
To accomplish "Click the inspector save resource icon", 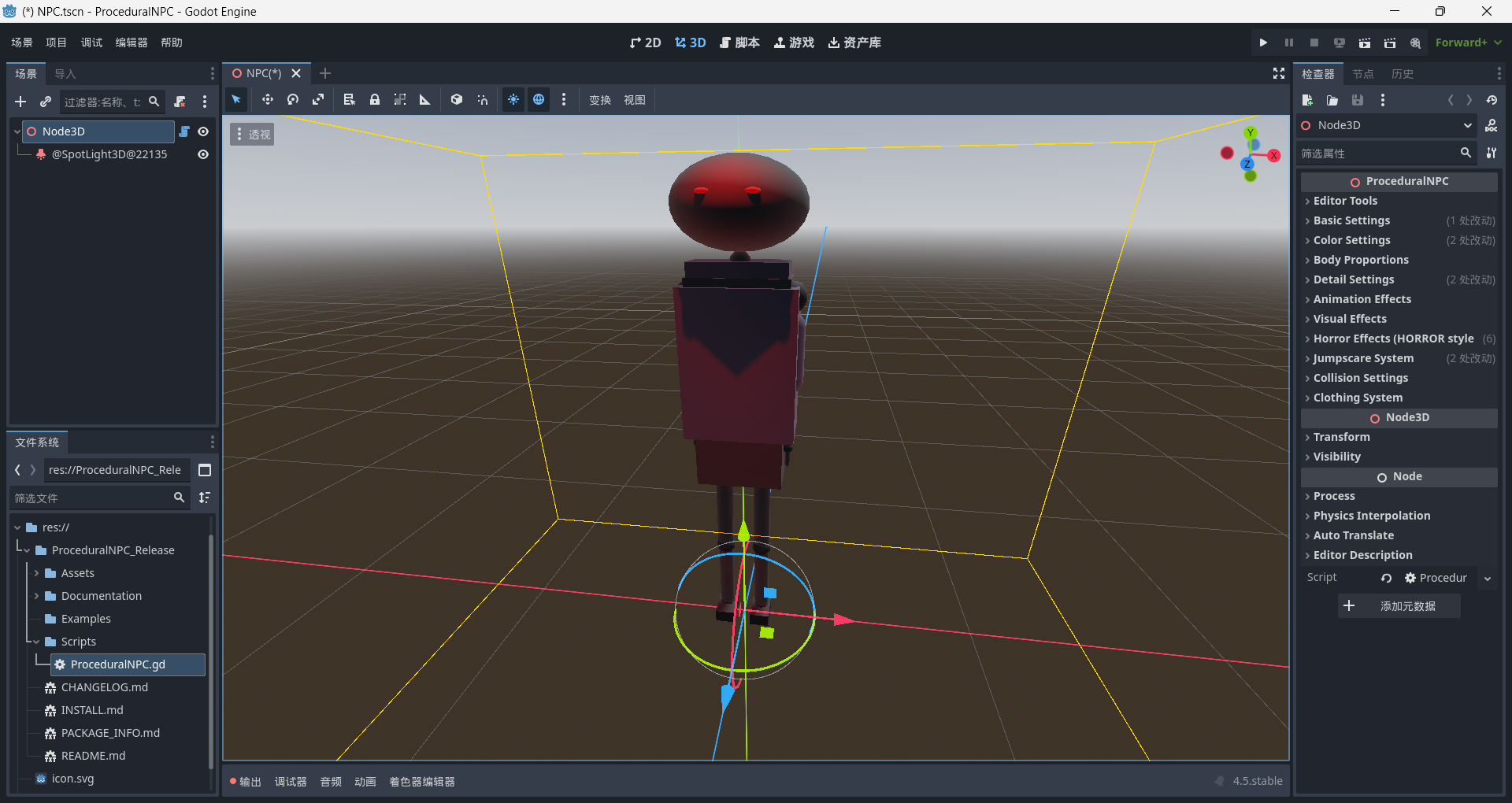I will pyautogui.click(x=1358, y=100).
